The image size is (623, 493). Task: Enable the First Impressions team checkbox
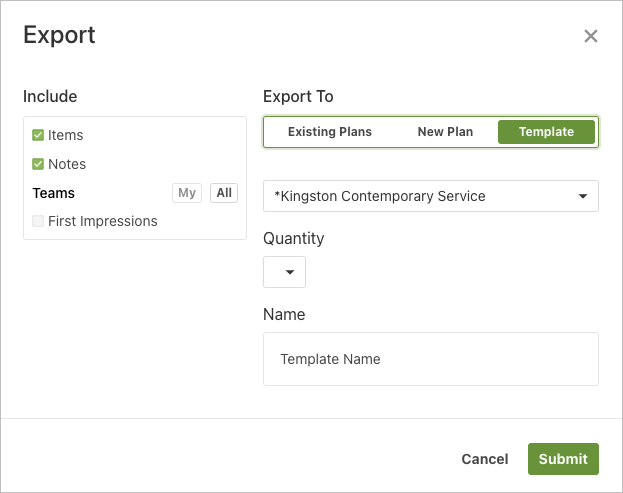click(x=38, y=221)
